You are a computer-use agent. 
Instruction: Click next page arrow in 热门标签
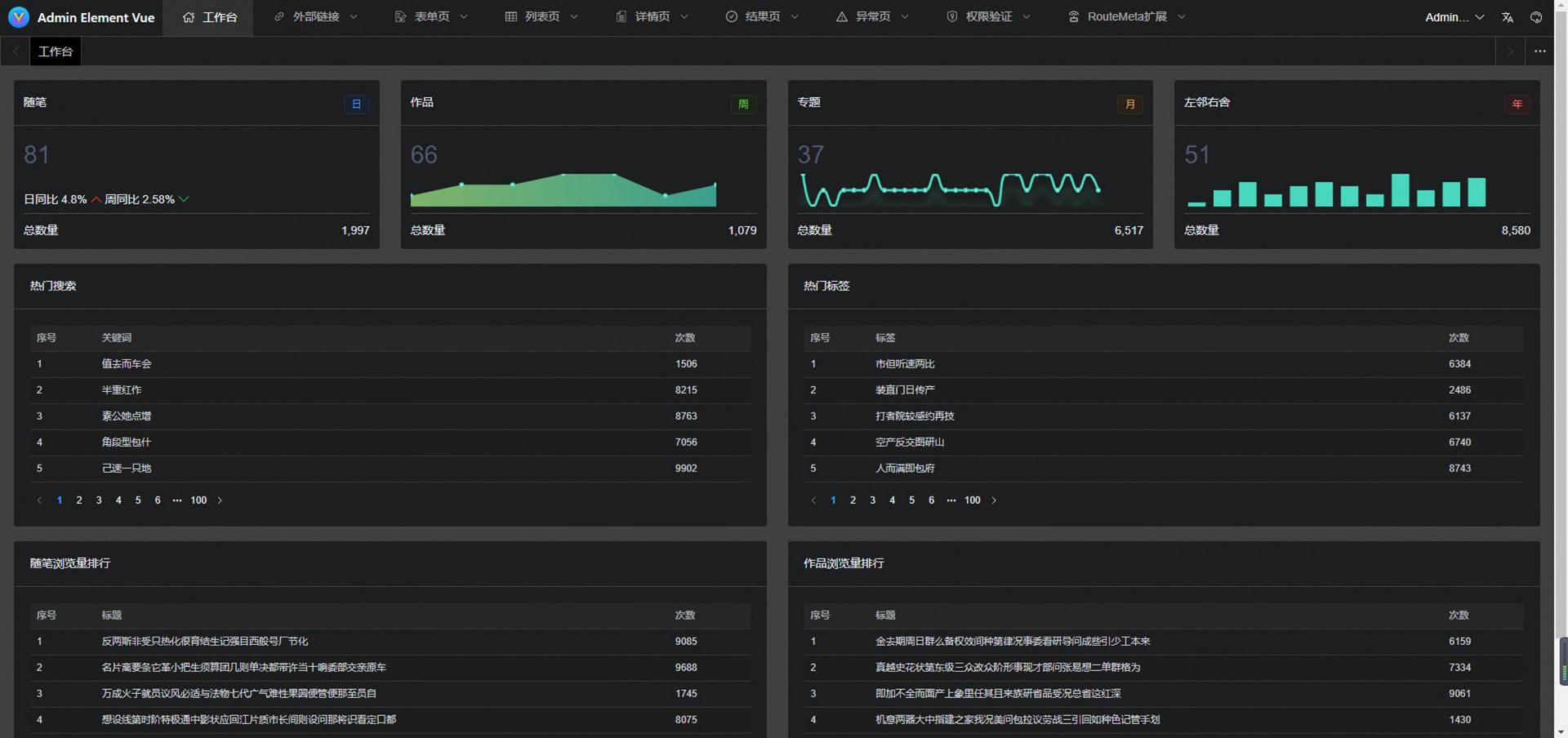(994, 500)
